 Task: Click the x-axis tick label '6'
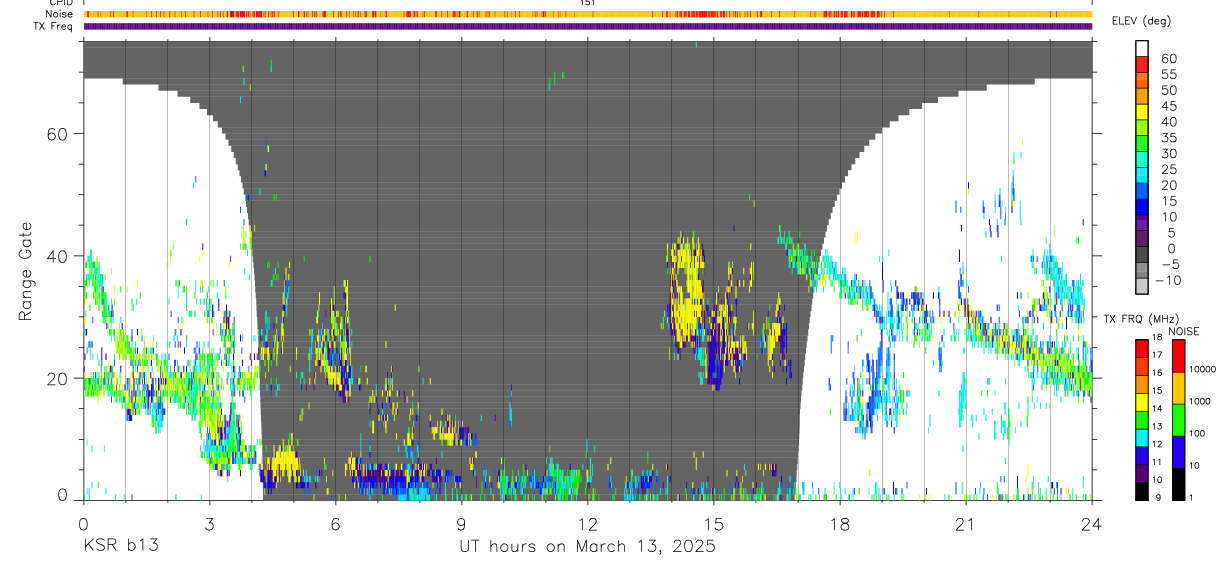click(335, 524)
